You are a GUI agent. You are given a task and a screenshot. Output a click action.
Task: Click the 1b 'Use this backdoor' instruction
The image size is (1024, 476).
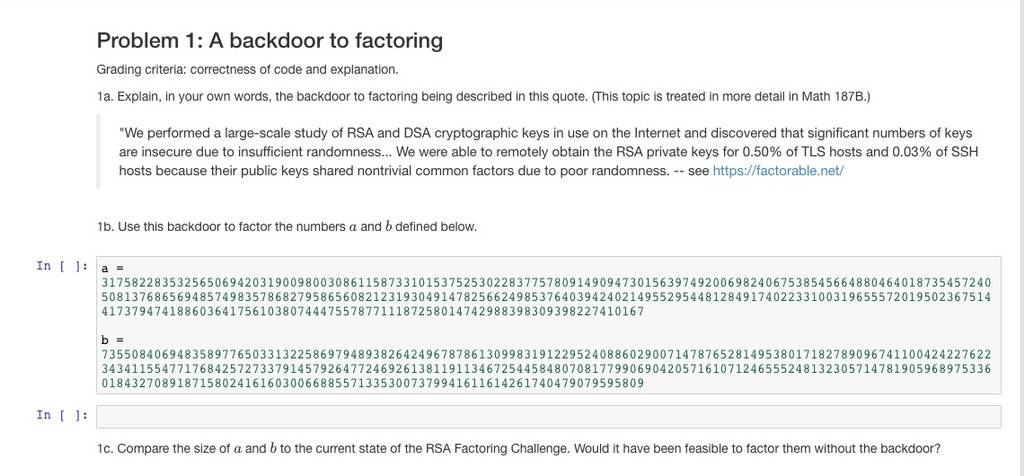[x=287, y=227]
